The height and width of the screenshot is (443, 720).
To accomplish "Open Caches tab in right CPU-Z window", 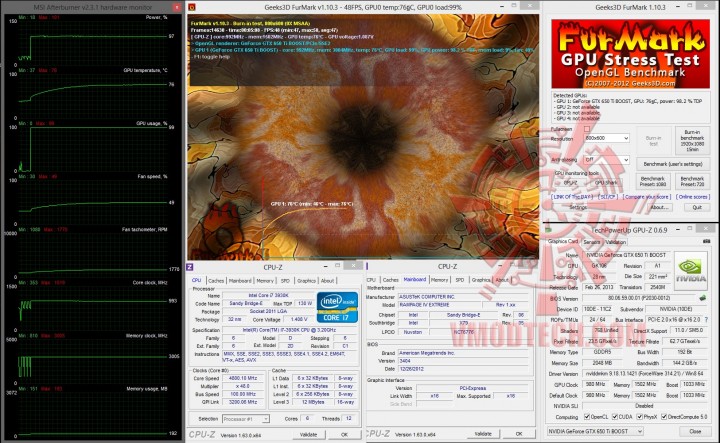I will [390, 280].
